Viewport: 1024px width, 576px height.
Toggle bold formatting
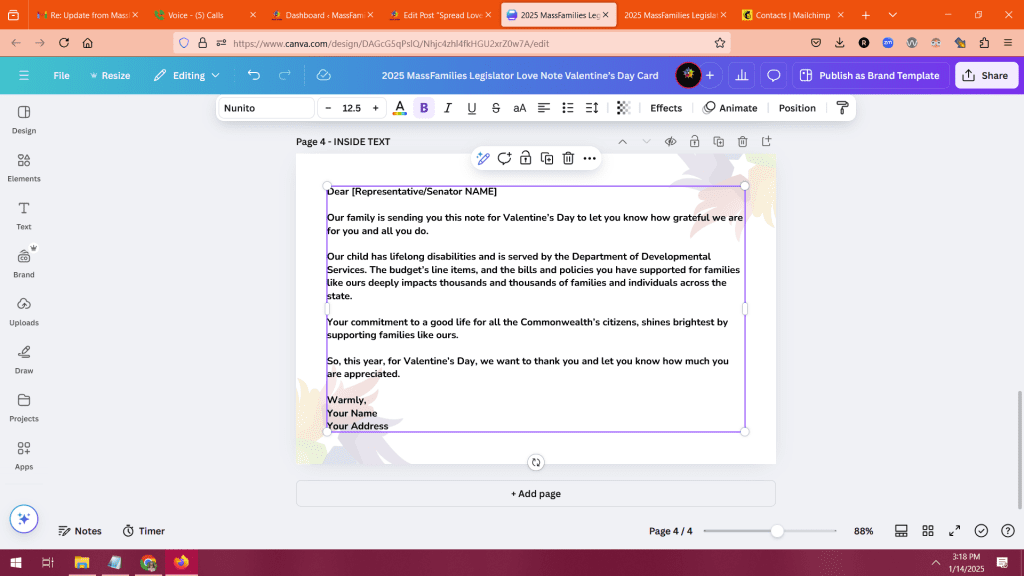coord(424,108)
